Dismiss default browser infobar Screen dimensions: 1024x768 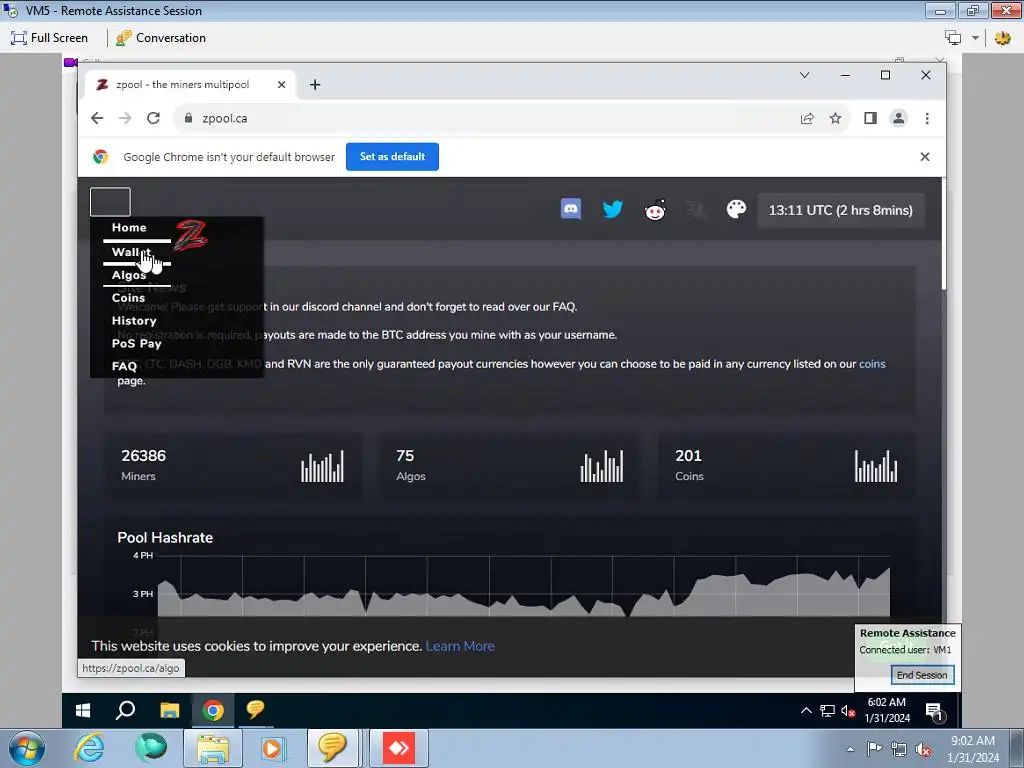(925, 157)
